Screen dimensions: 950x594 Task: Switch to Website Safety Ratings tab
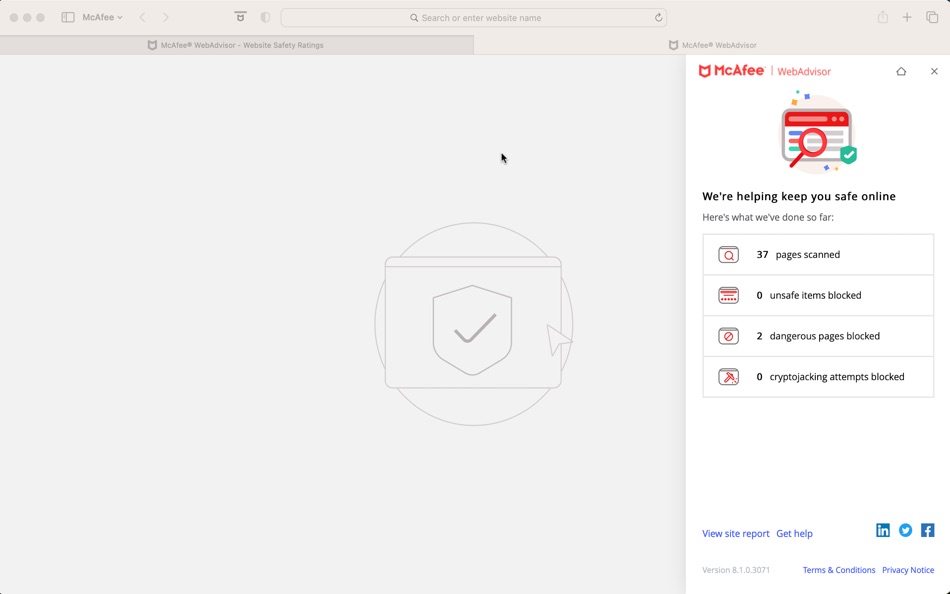(x=237, y=45)
